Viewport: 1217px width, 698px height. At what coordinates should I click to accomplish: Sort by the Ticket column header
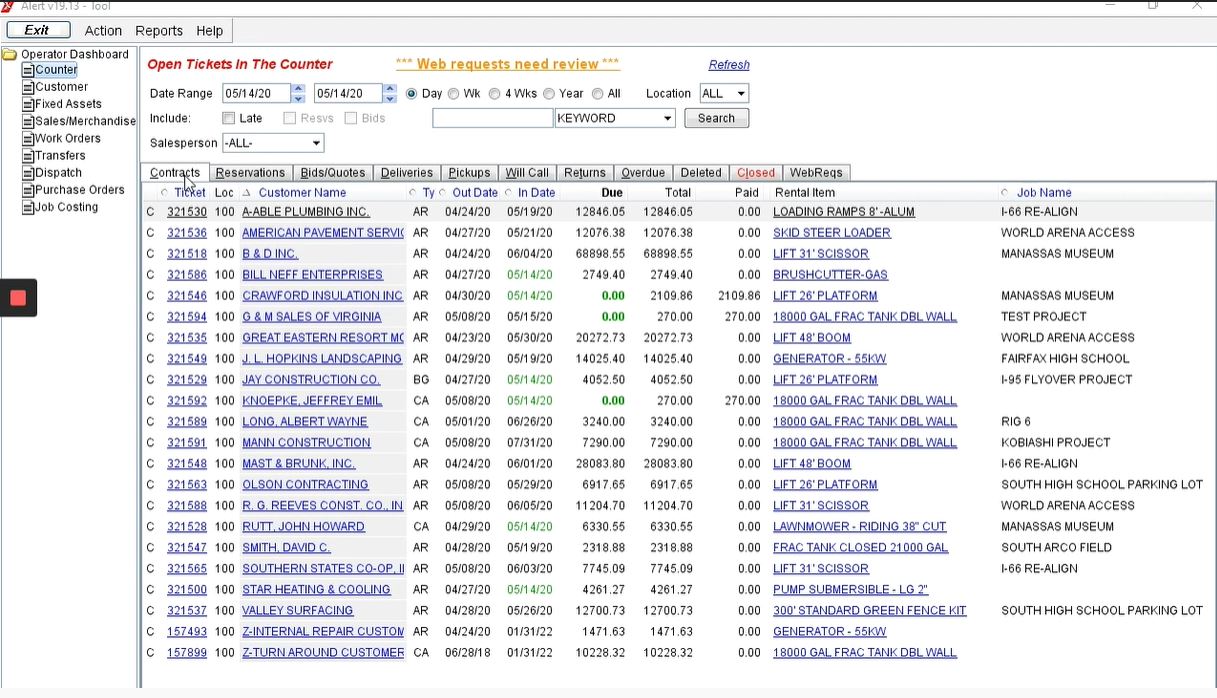click(190, 193)
